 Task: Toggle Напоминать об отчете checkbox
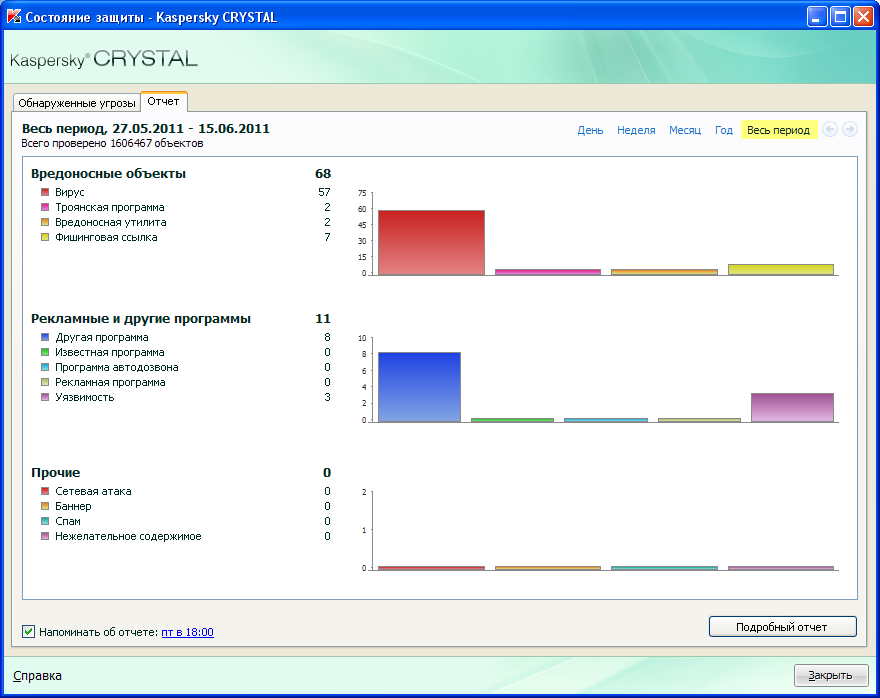(29, 632)
